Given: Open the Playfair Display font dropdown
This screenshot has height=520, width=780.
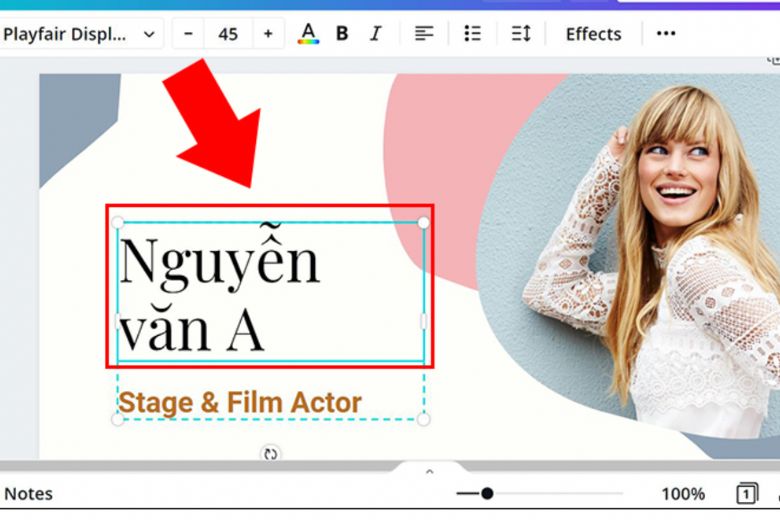Looking at the screenshot, I should coord(80,34).
